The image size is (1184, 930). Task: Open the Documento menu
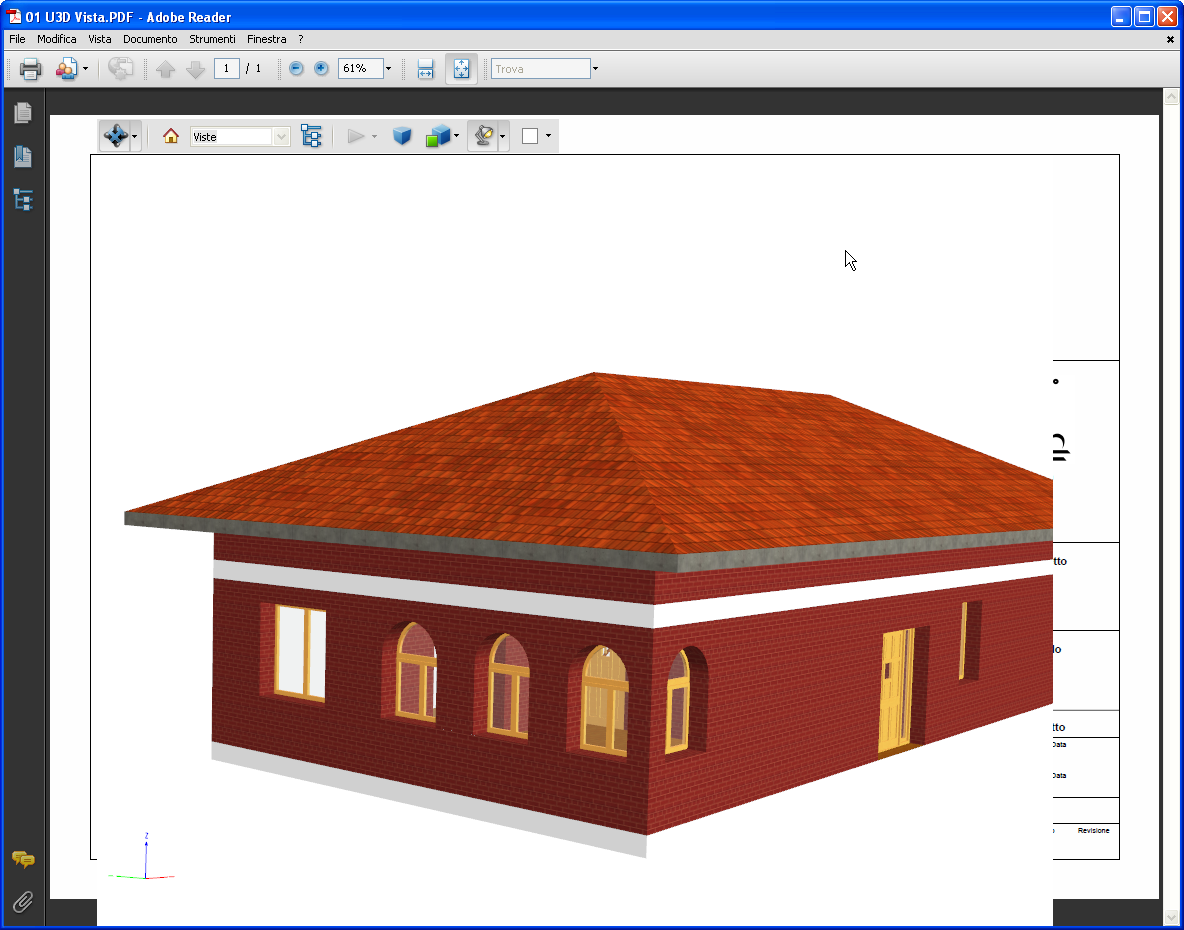[150, 39]
